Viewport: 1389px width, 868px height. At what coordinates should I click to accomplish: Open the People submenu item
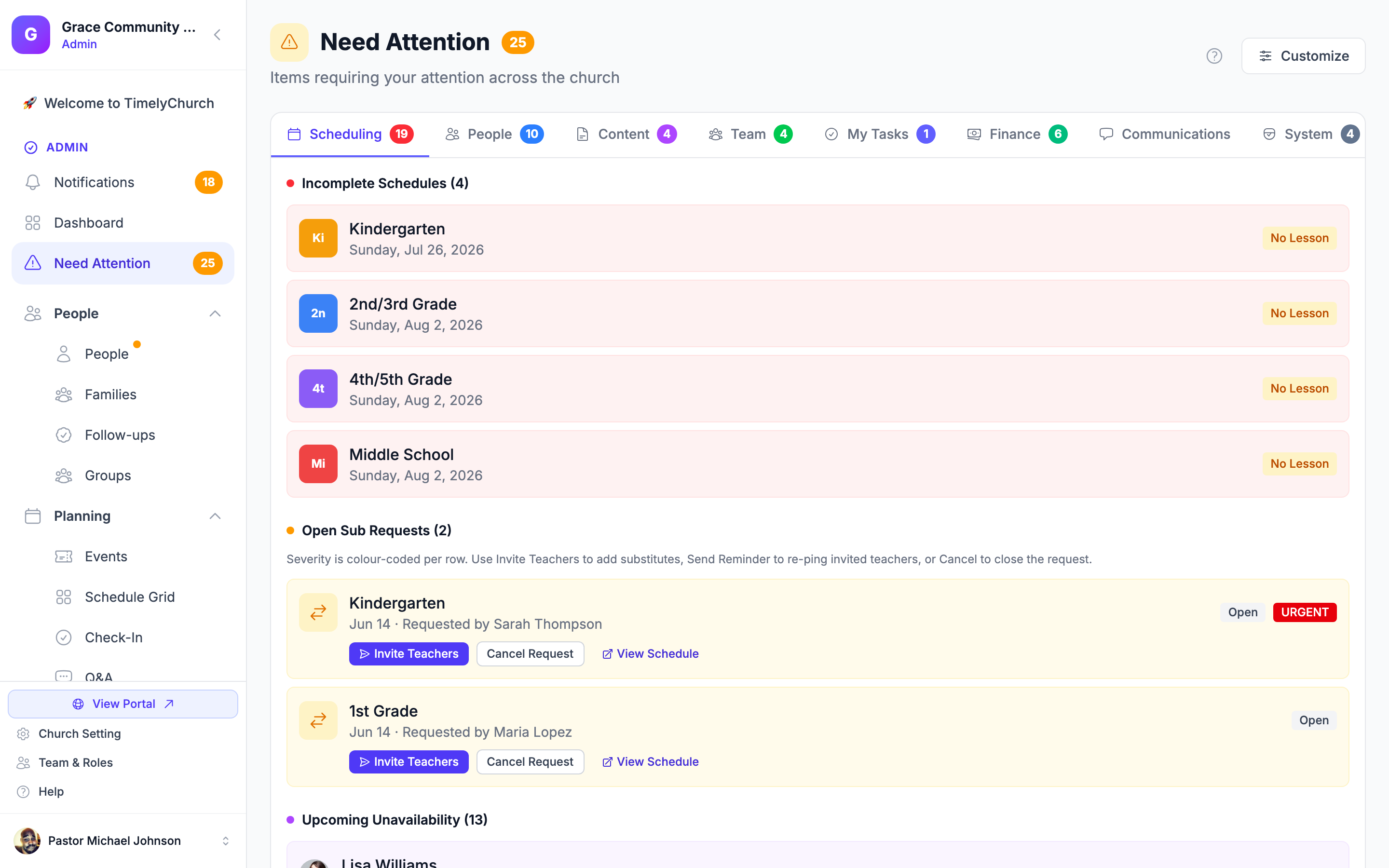click(106, 353)
